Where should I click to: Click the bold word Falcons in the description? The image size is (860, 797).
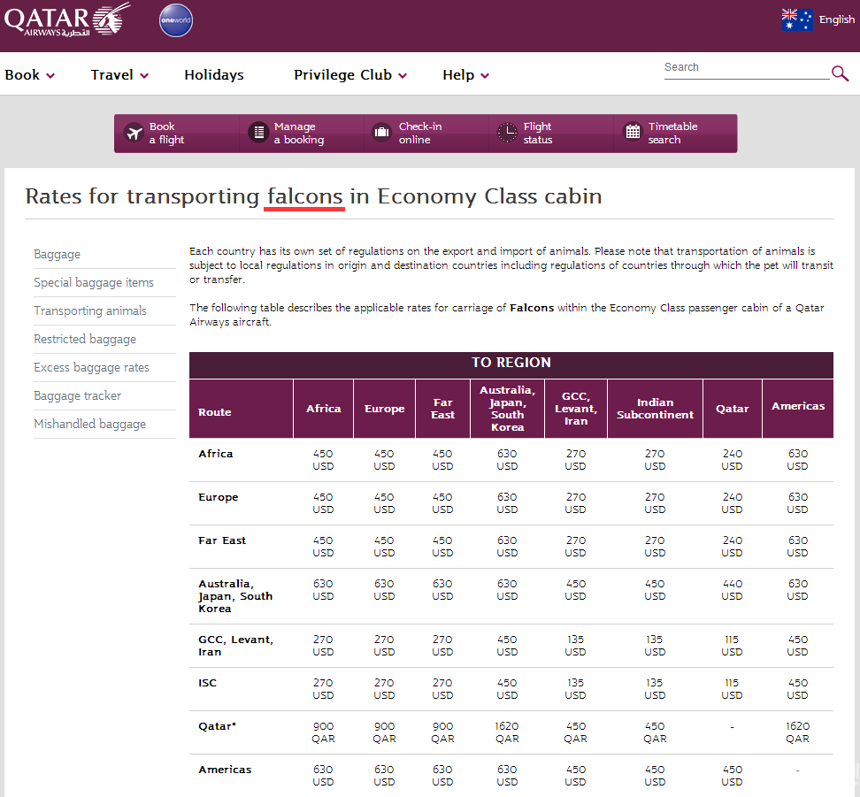point(532,308)
